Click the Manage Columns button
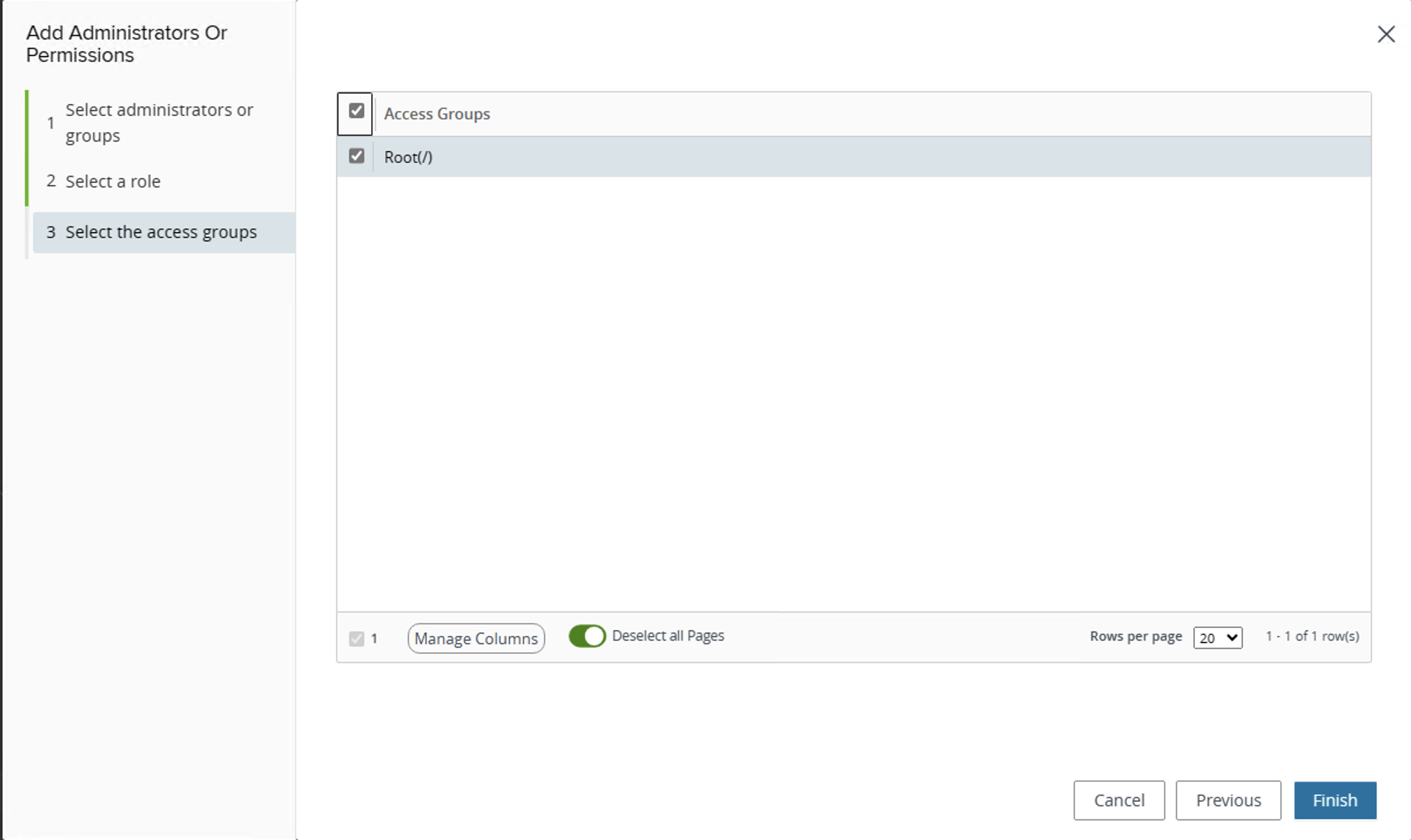 475,638
